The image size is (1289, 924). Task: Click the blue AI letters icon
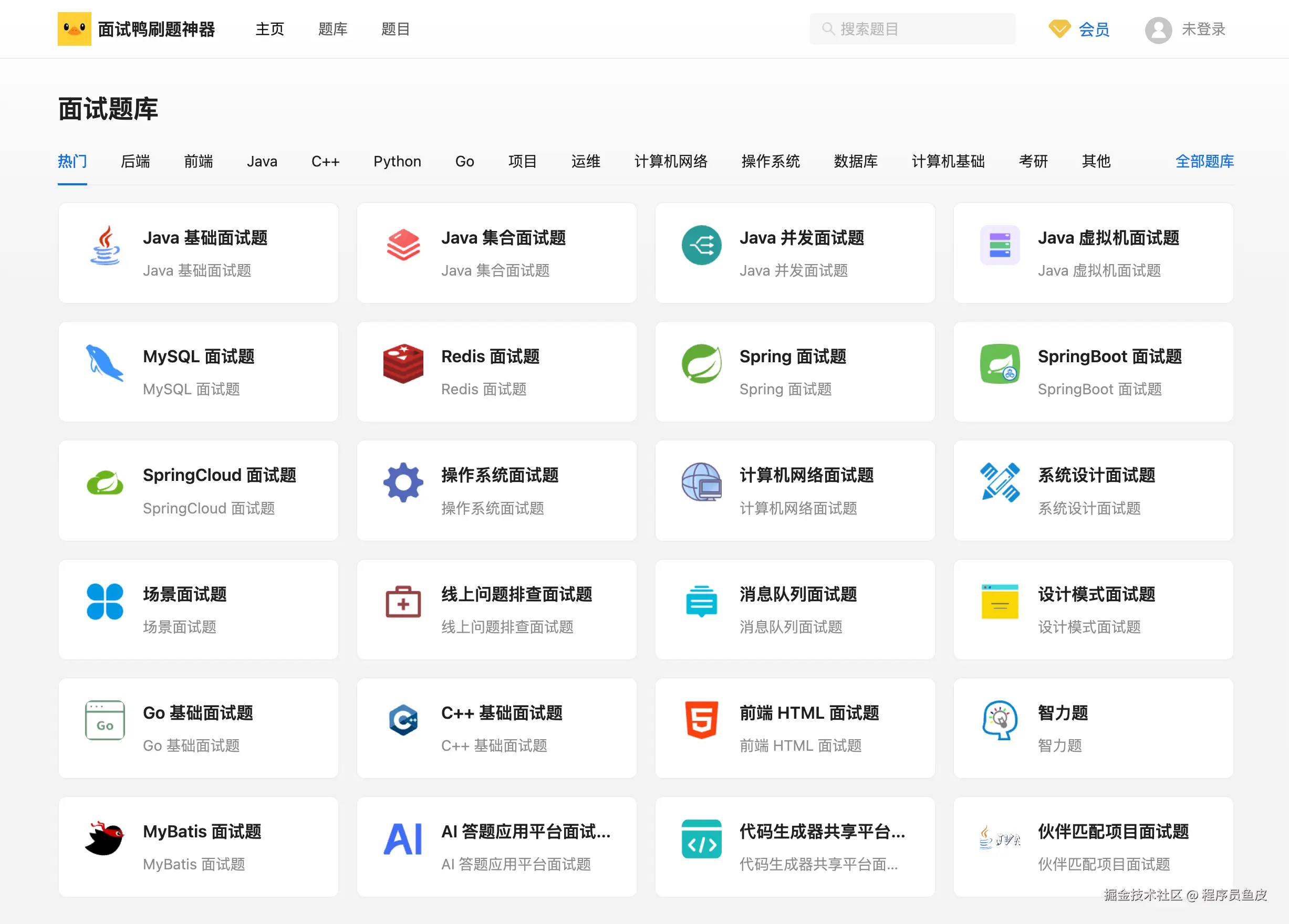point(403,839)
